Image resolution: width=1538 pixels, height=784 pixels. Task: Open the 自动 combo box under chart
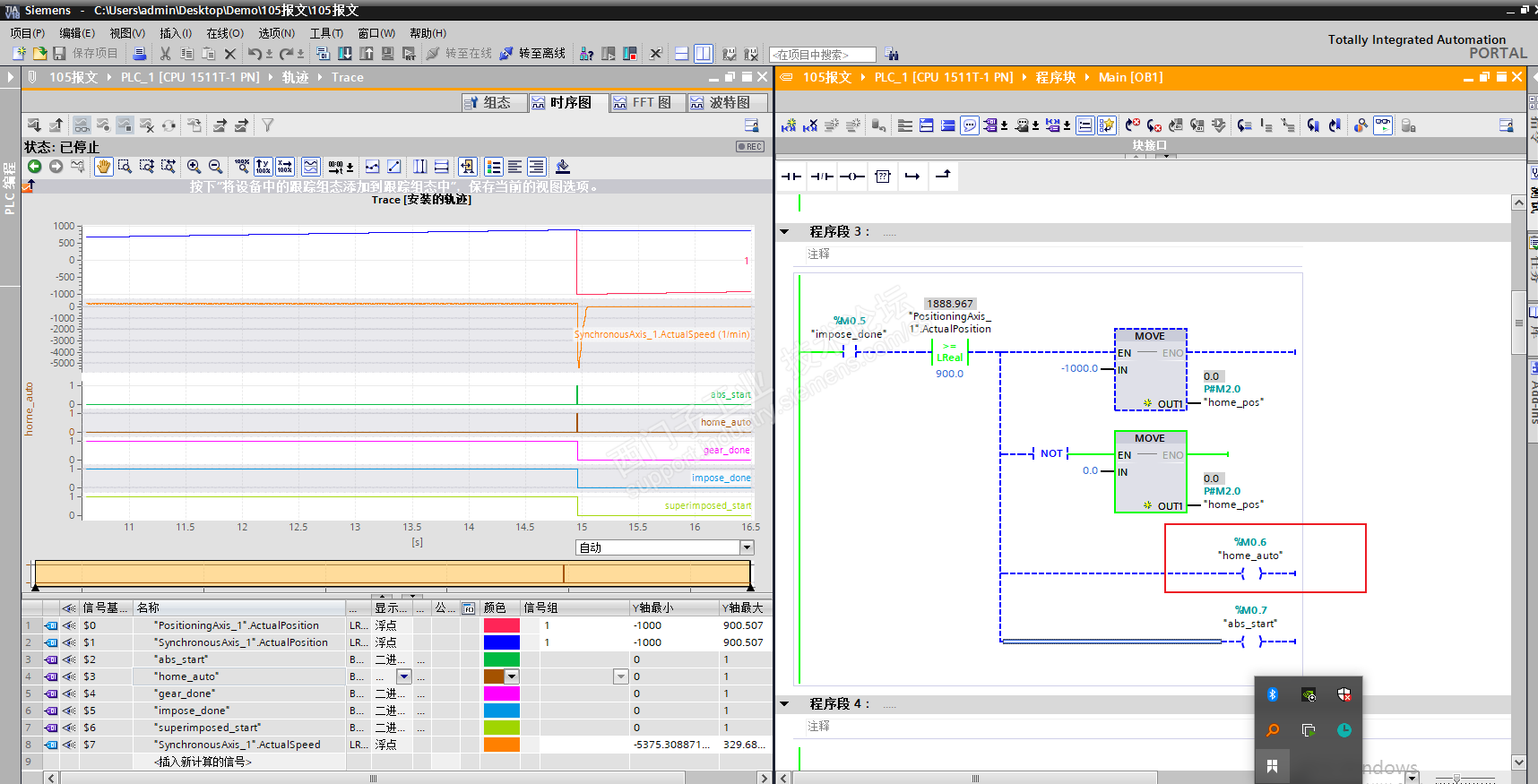coord(747,547)
